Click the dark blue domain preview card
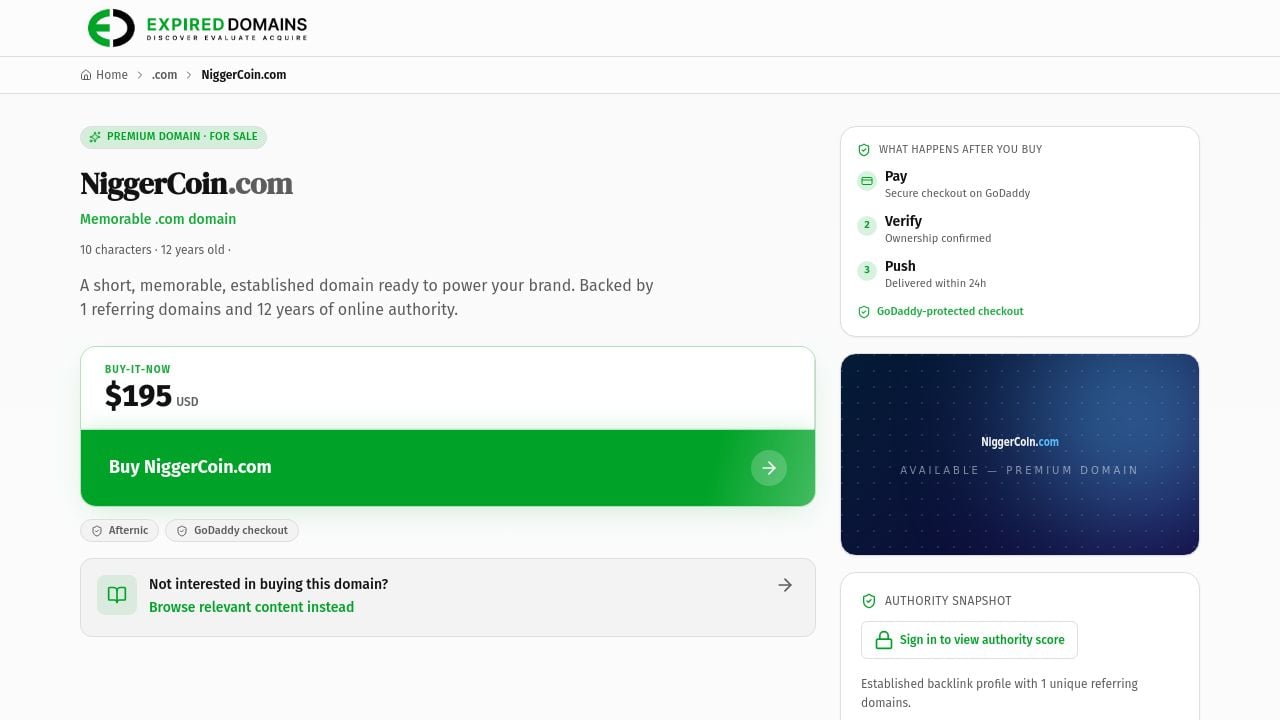The width and height of the screenshot is (1280, 720). 1020,454
